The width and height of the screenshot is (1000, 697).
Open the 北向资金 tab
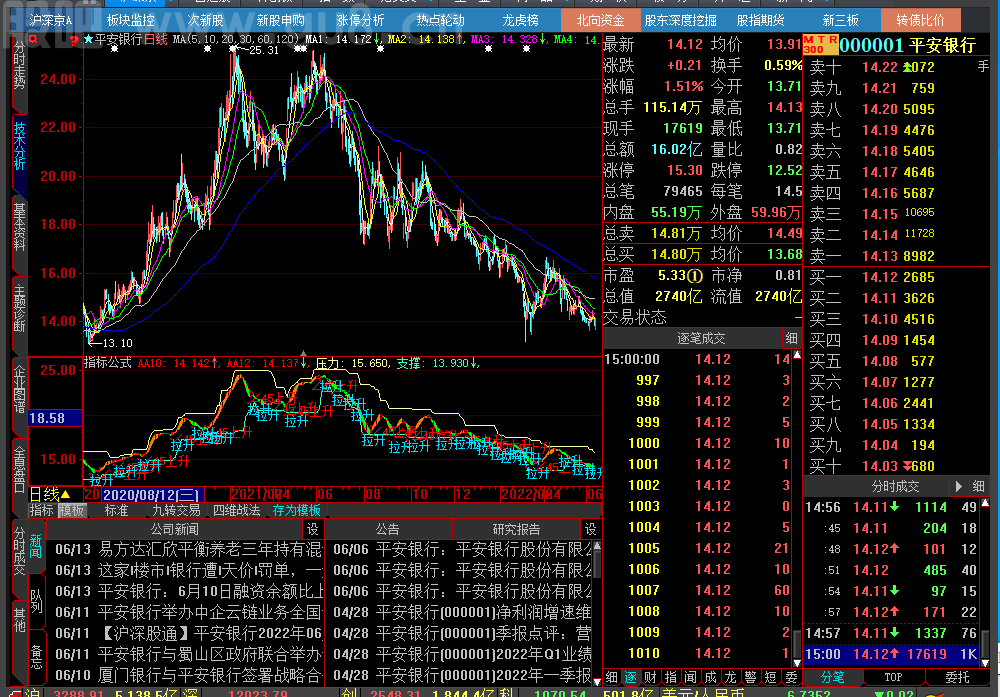click(600, 20)
